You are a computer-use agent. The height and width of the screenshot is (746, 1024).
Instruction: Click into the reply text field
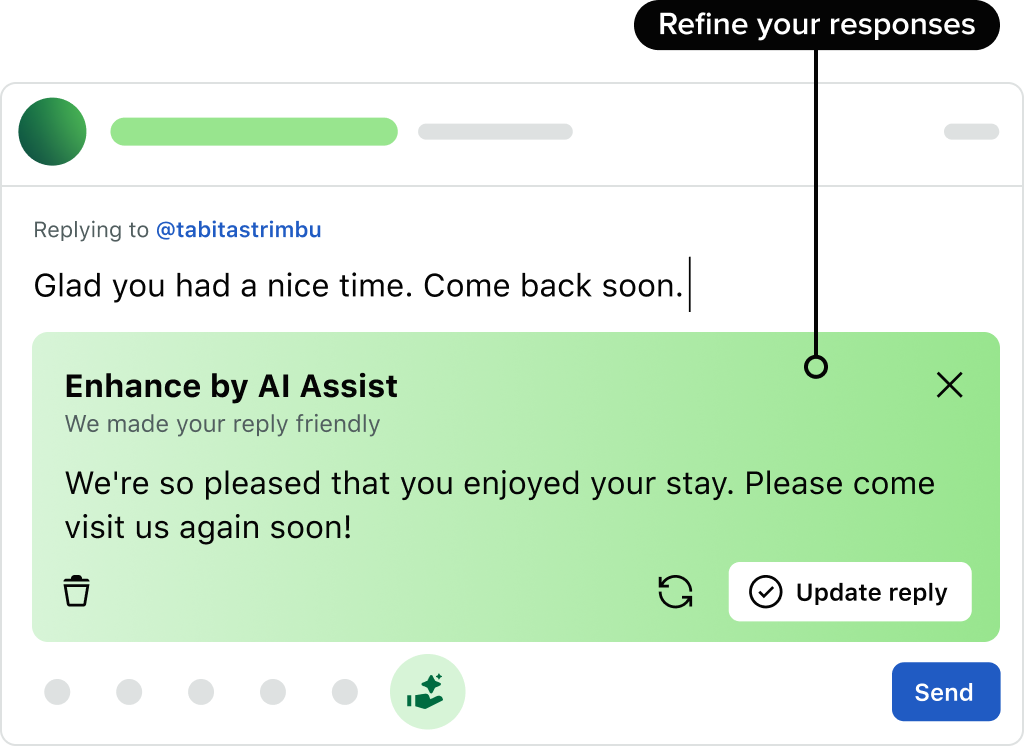click(360, 286)
